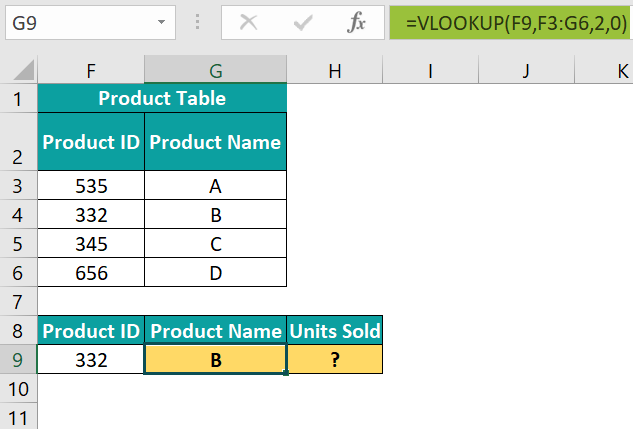Click the Cancel (X) formula bar icon

(x=248, y=22)
